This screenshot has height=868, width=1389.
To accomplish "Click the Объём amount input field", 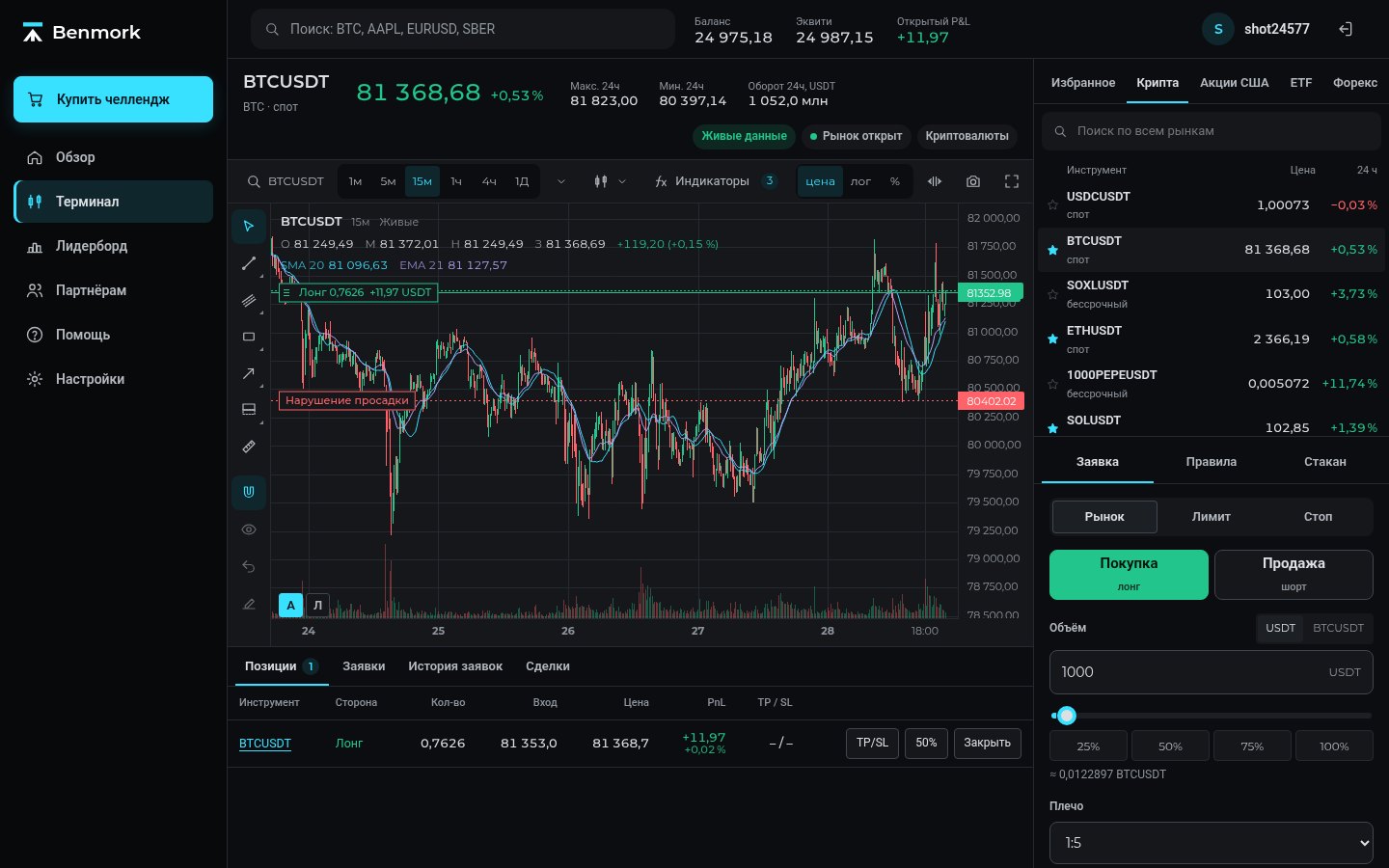I will click(x=1211, y=672).
